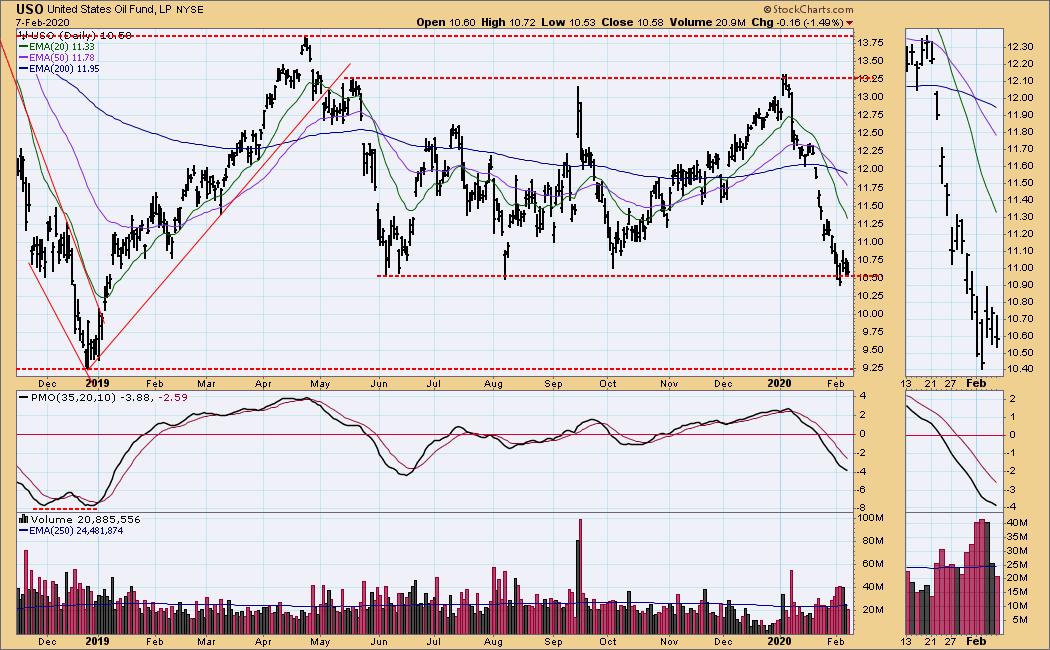
Task: Click Apr label under the price panel
Action: click(263, 384)
